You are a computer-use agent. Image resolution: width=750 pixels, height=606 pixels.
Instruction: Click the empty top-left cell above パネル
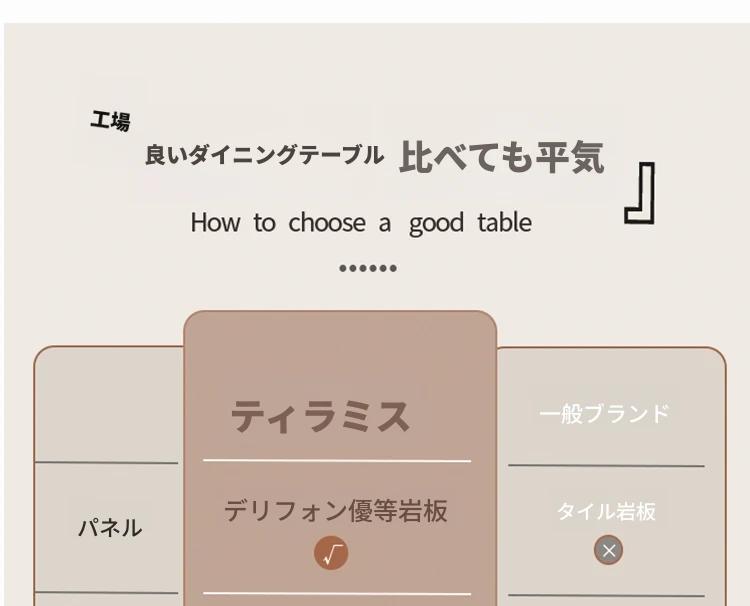click(x=110, y=405)
